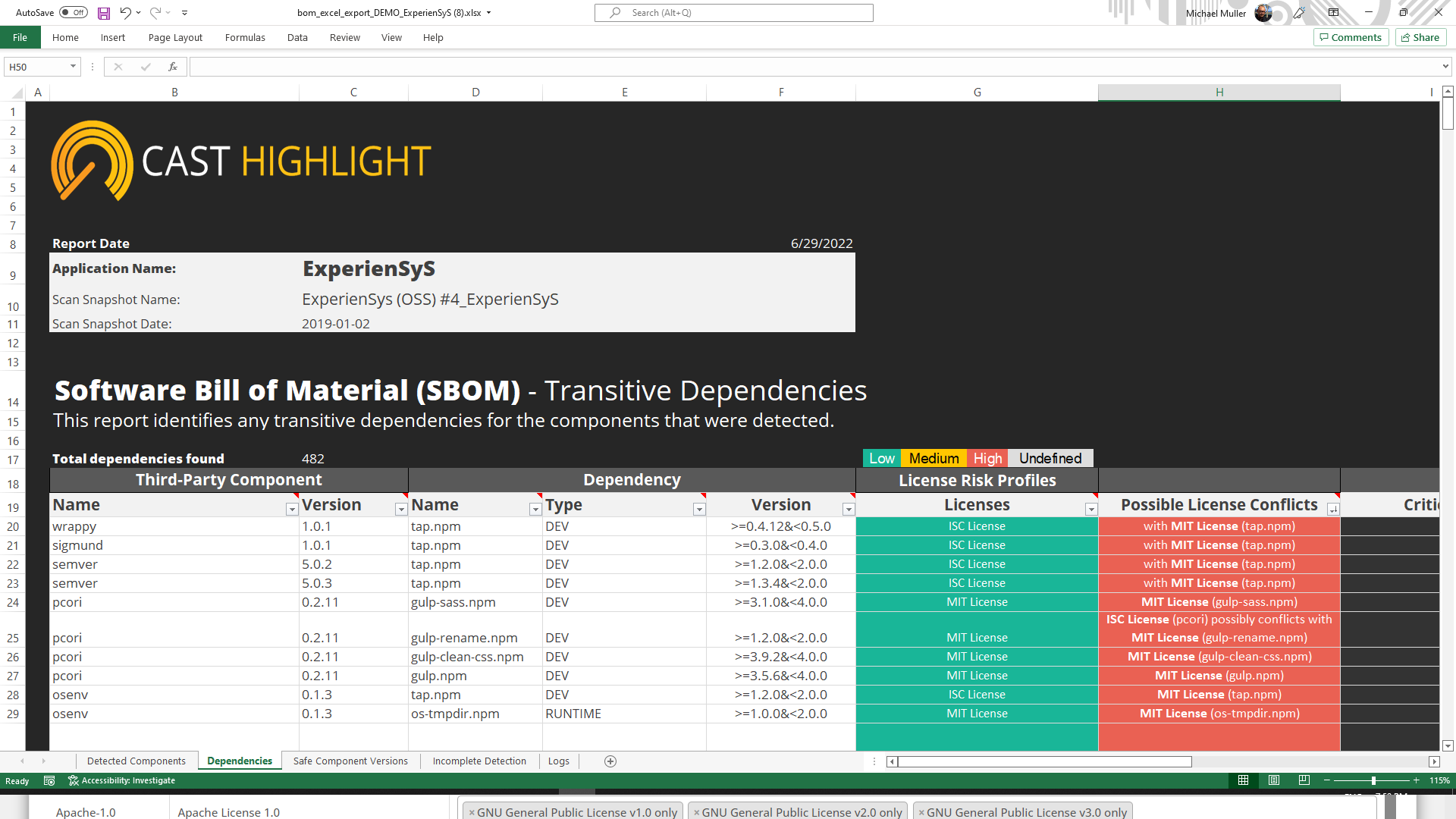1456x819 pixels.
Task: Open the Page Layout ribbon tab
Action: pyautogui.click(x=175, y=37)
